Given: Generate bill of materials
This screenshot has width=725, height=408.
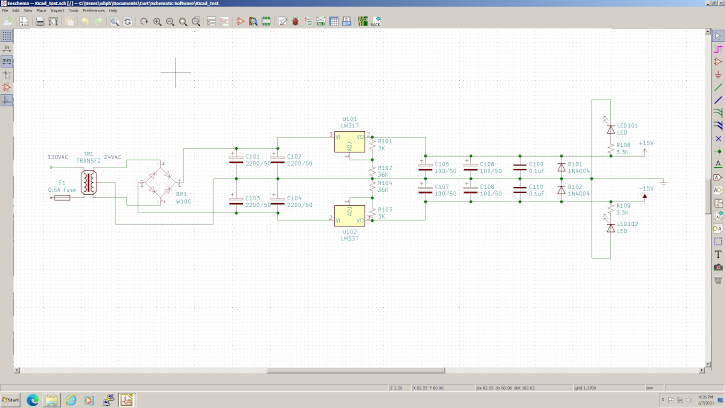Looking at the screenshot, I should point(346,21).
